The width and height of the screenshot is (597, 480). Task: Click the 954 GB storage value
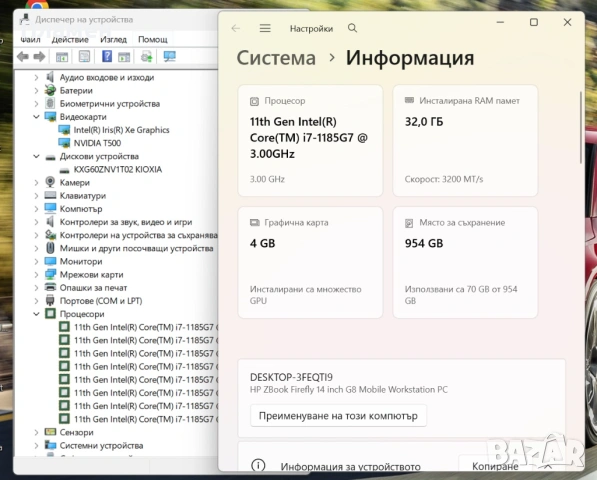(x=424, y=244)
